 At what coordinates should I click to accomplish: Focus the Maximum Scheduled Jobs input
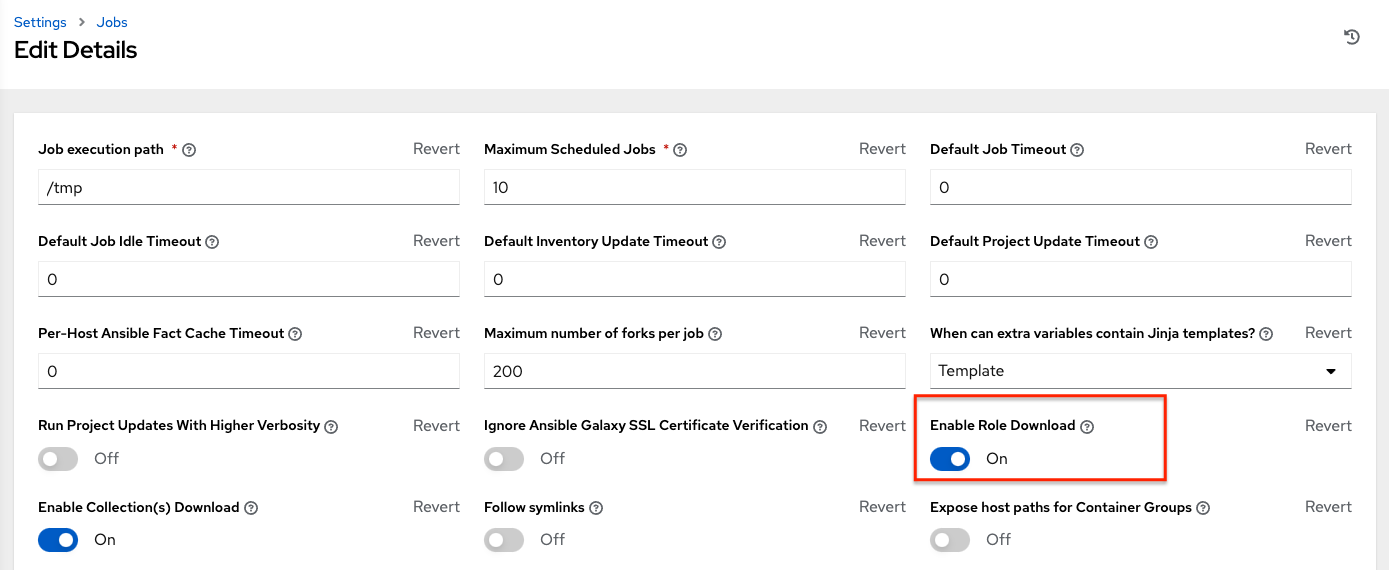click(694, 187)
